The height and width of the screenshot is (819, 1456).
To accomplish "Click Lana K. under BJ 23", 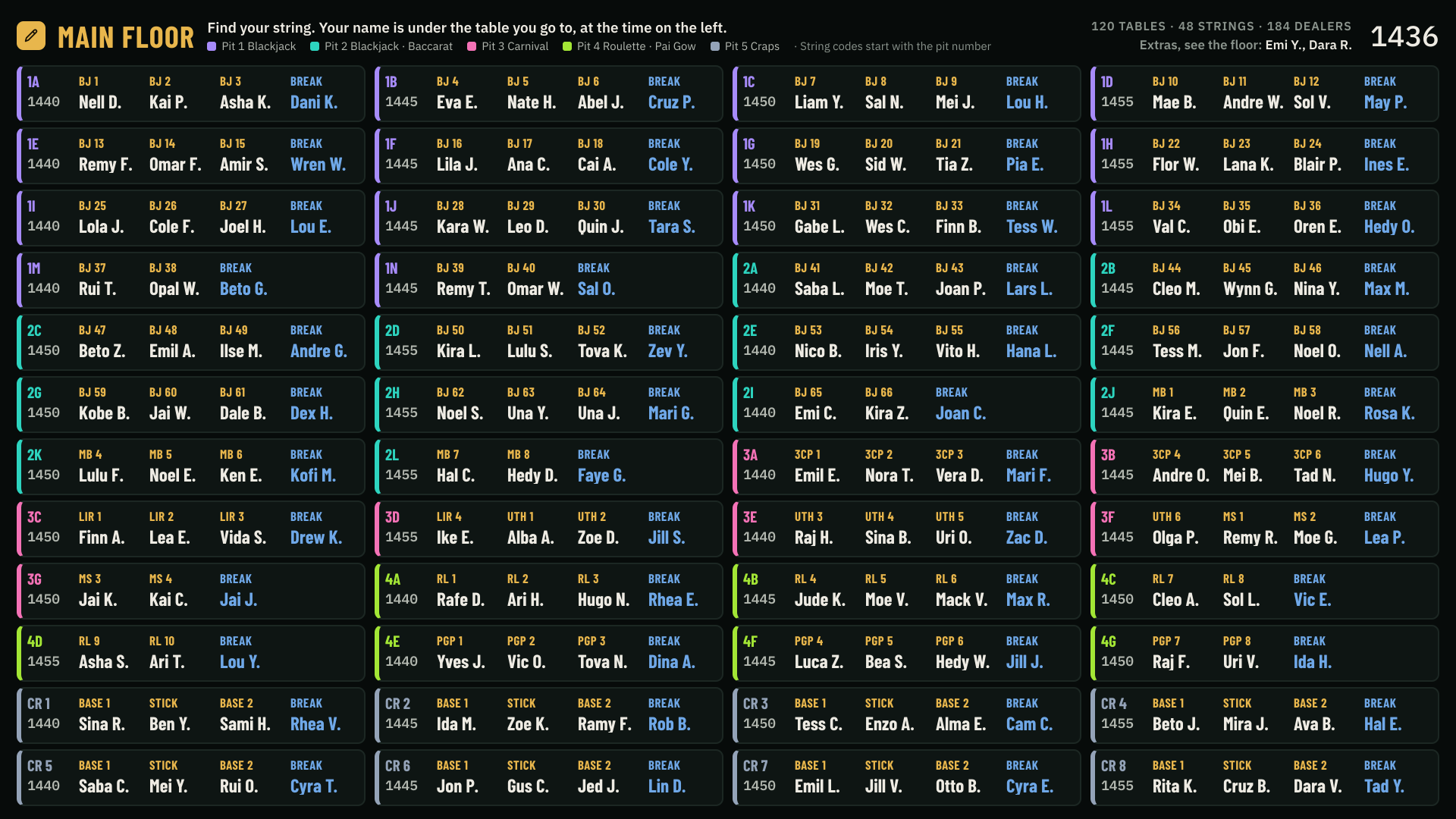I will (x=1248, y=165).
